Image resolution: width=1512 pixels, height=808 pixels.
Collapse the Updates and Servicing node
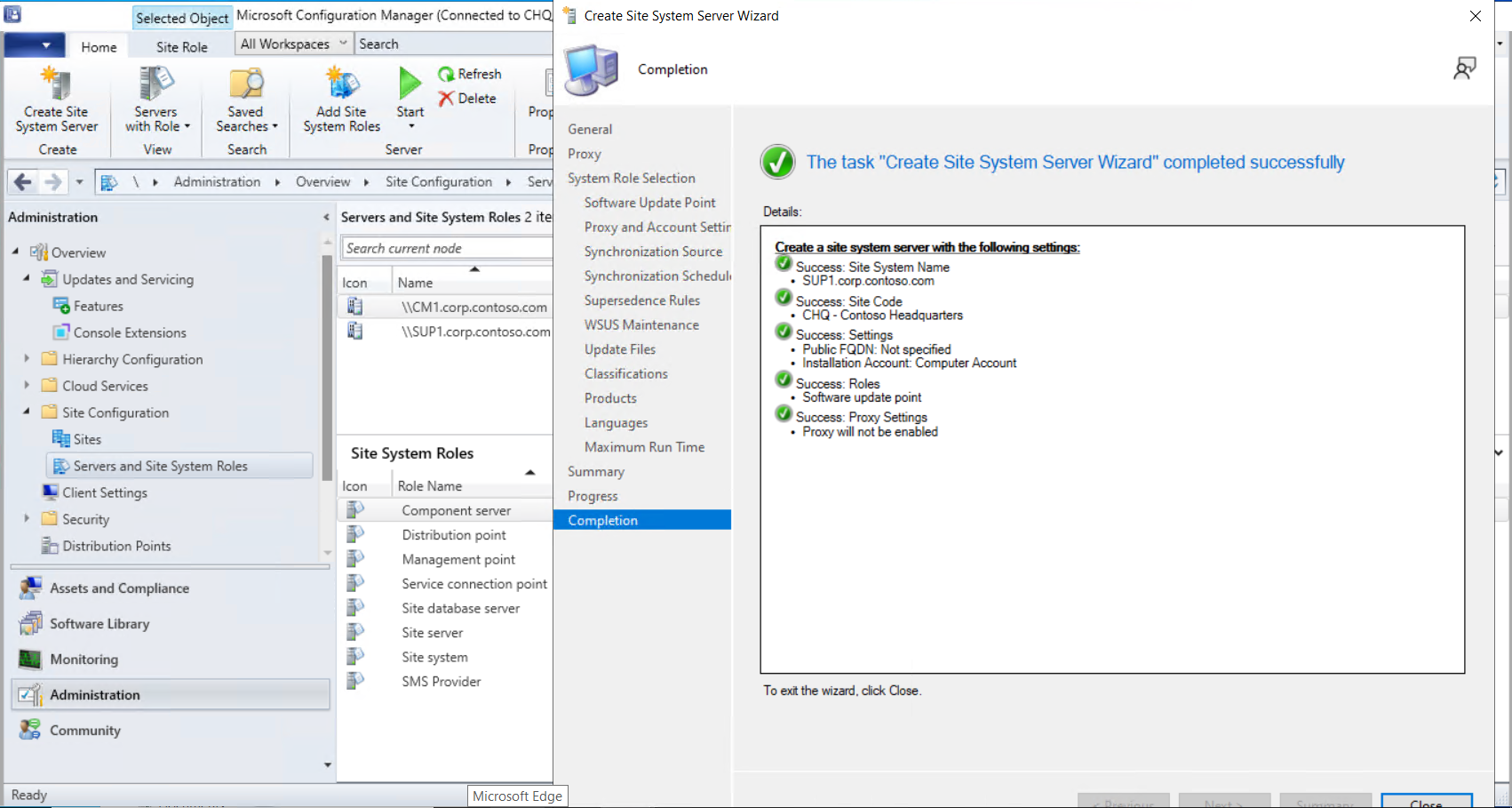[27, 278]
